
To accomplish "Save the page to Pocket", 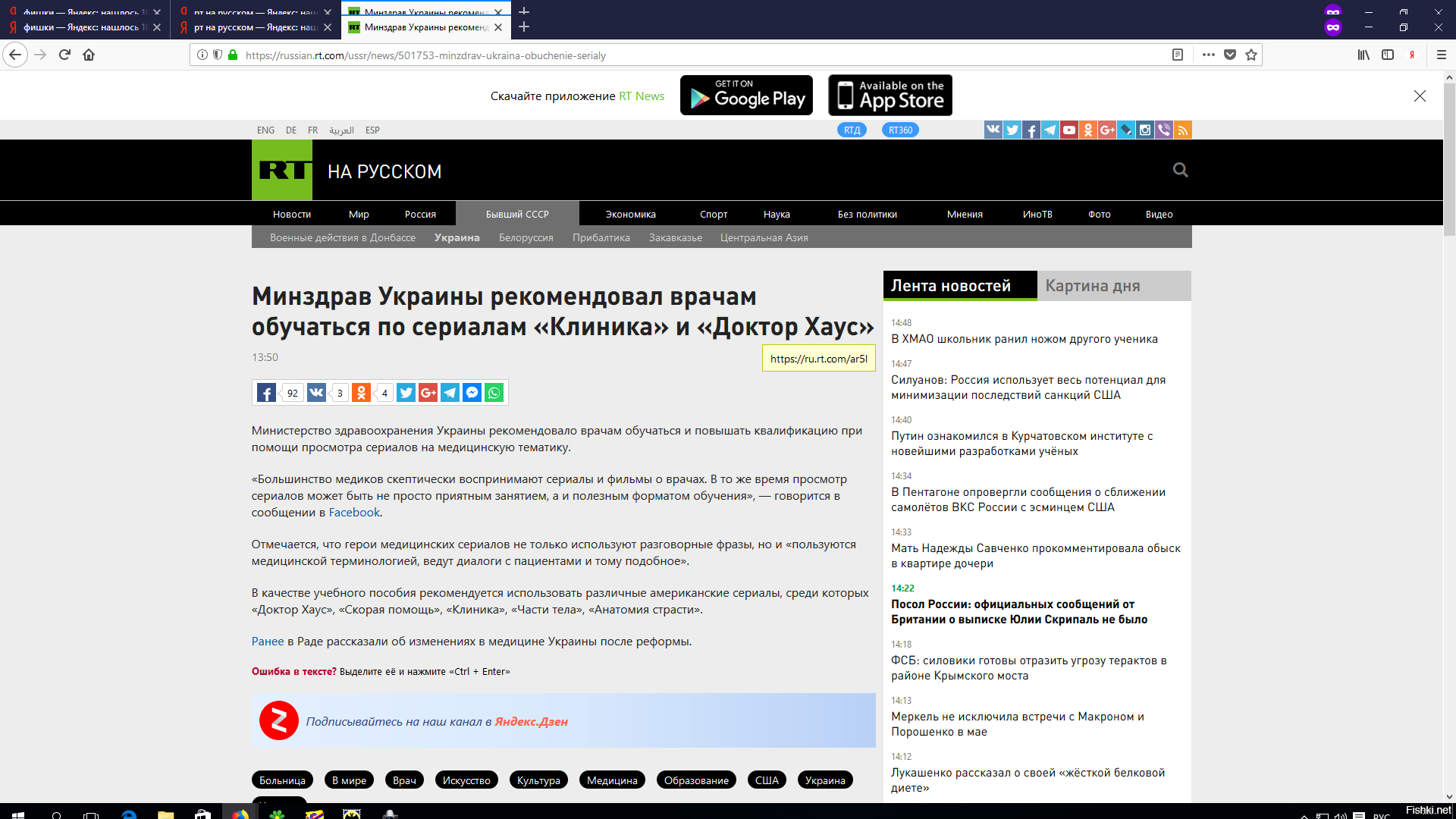I will [x=1230, y=55].
